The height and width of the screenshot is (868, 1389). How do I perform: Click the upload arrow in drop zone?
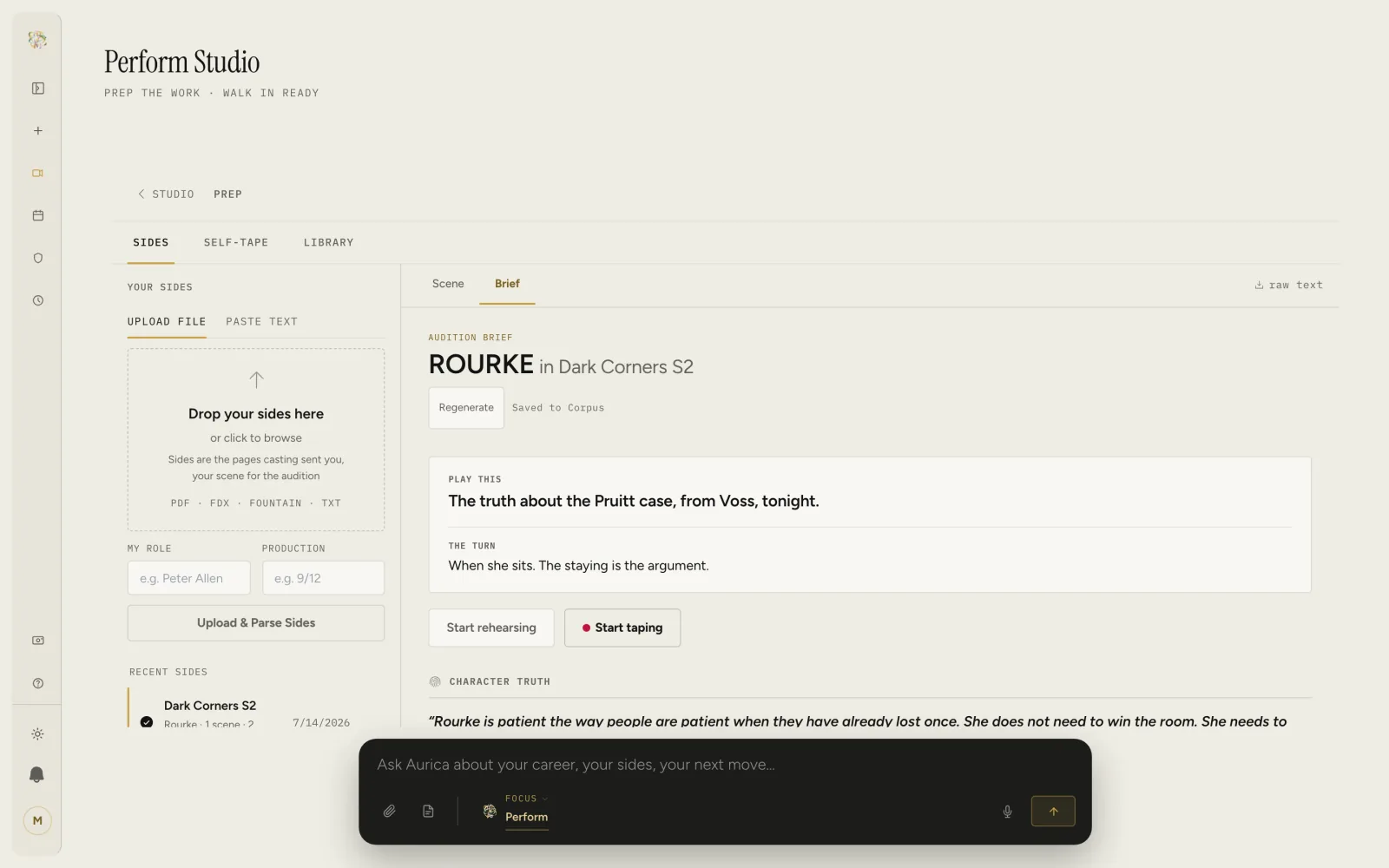pos(256,379)
